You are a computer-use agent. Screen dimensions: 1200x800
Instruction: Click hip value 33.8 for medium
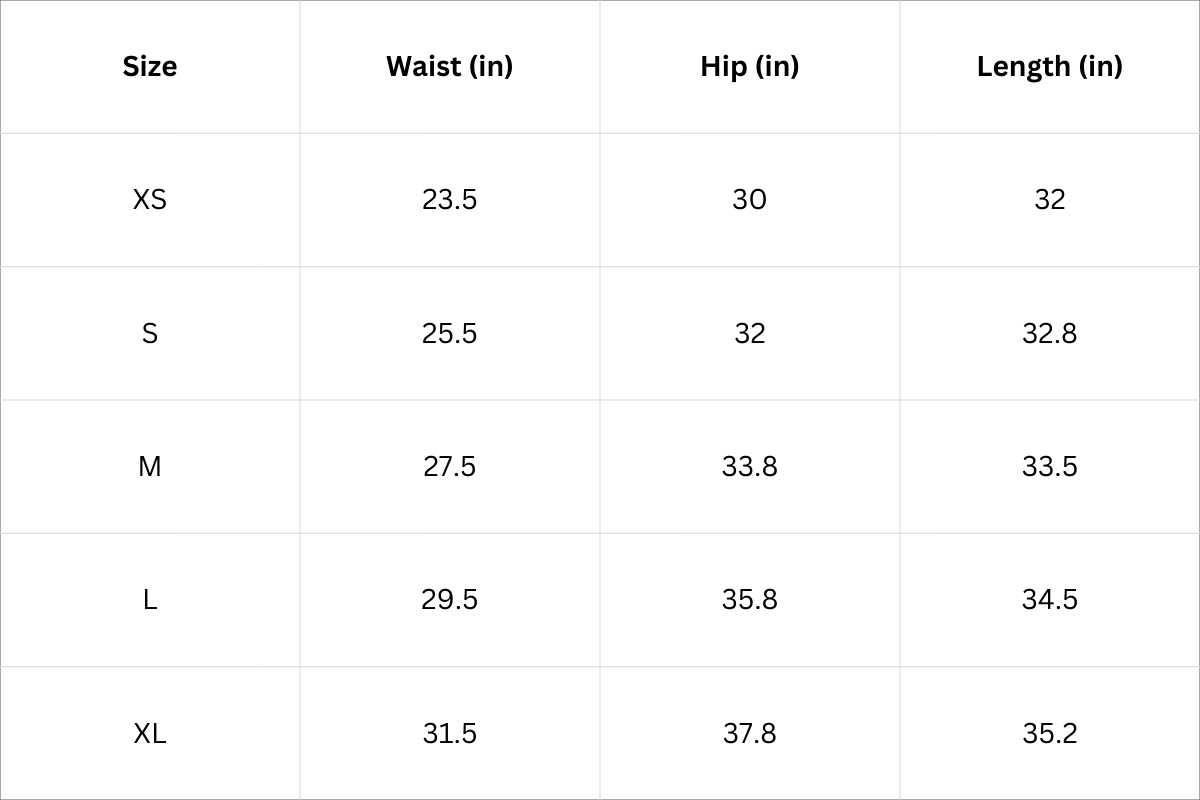click(x=750, y=466)
